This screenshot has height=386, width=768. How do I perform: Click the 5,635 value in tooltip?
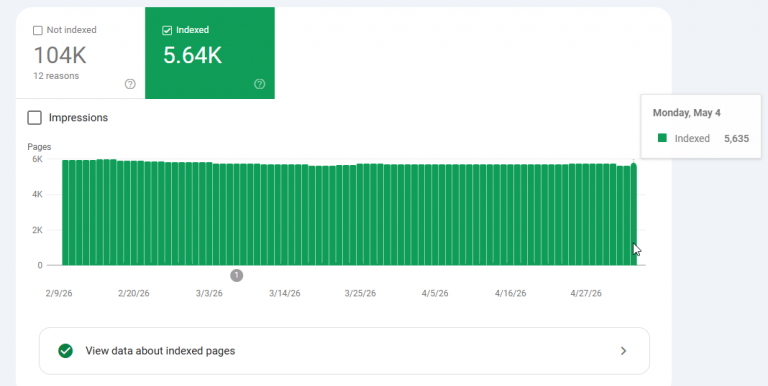(x=737, y=139)
